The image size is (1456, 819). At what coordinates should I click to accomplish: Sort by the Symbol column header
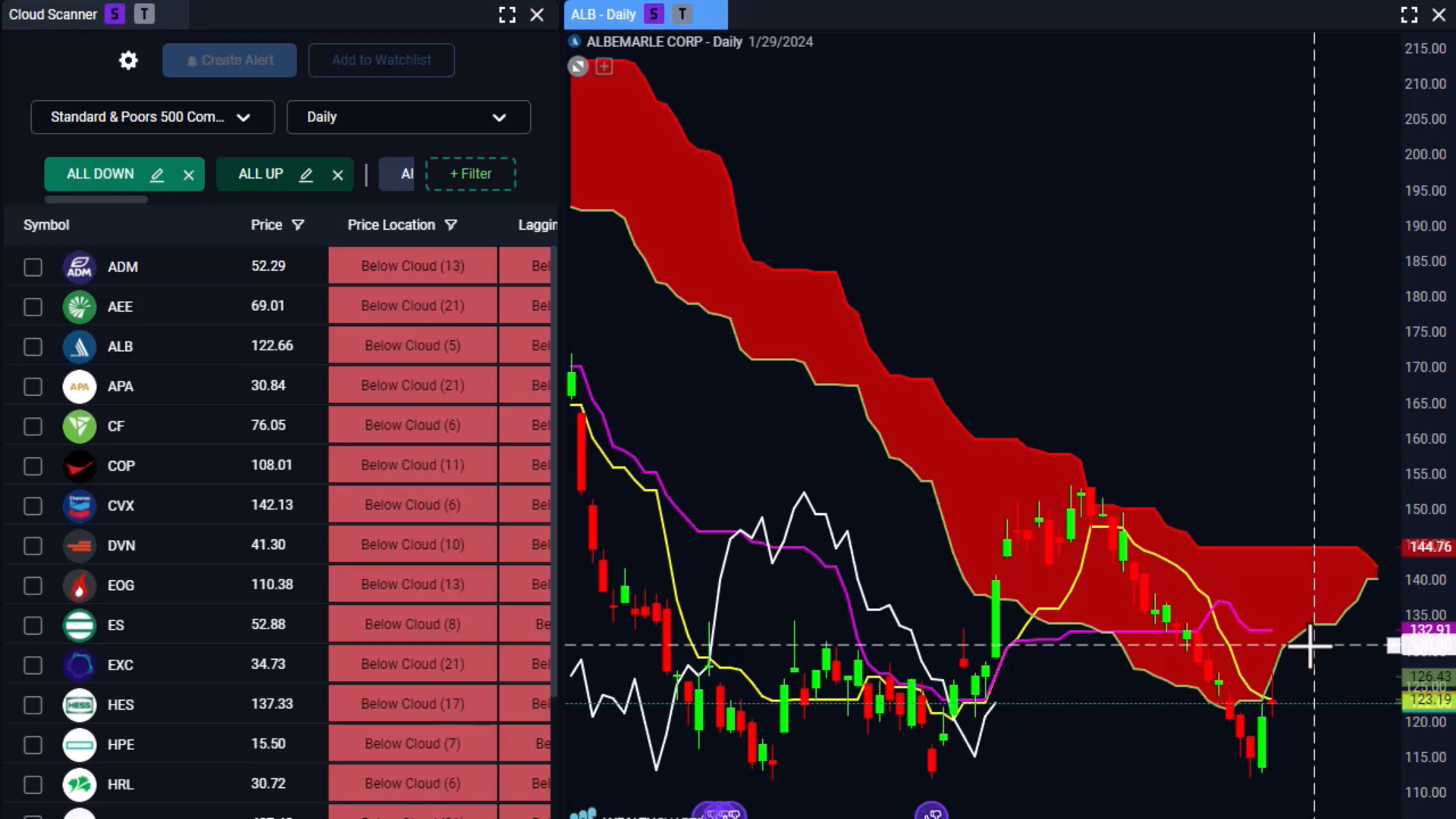click(x=46, y=225)
